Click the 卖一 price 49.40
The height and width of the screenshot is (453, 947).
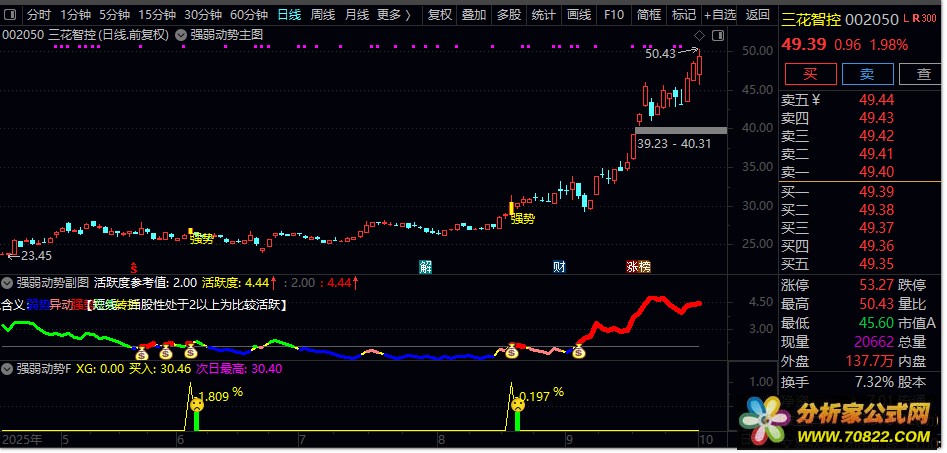pos(876,173)
